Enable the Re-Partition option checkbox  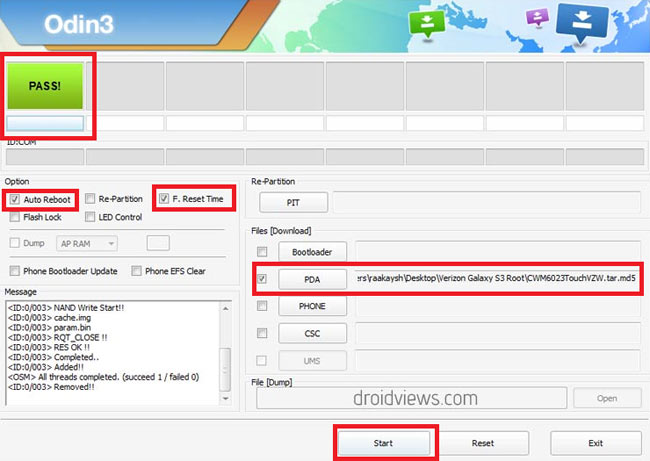coord(90,199)
